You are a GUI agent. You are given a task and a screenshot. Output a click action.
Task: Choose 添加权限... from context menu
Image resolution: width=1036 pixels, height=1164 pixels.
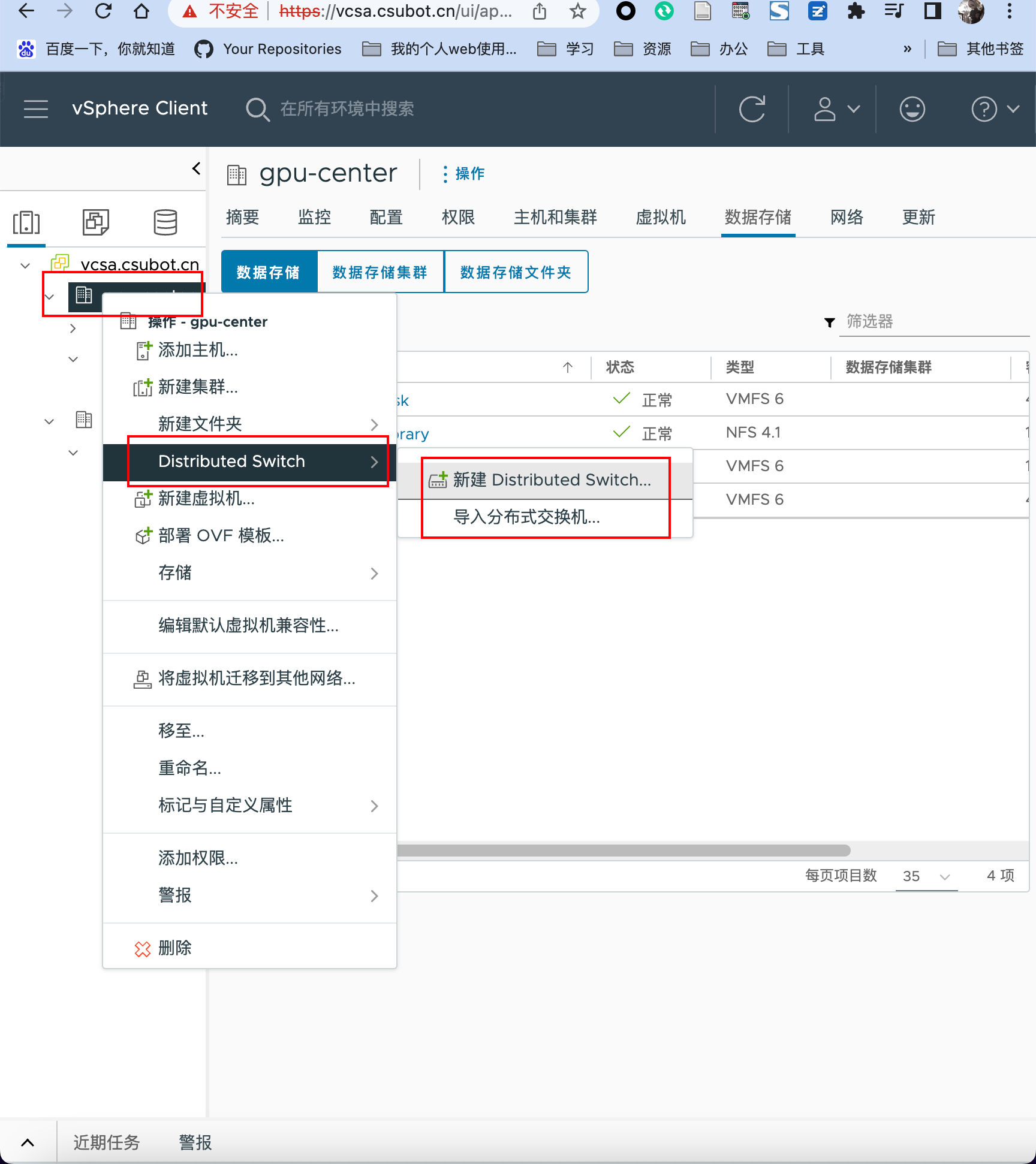point(249,858)
